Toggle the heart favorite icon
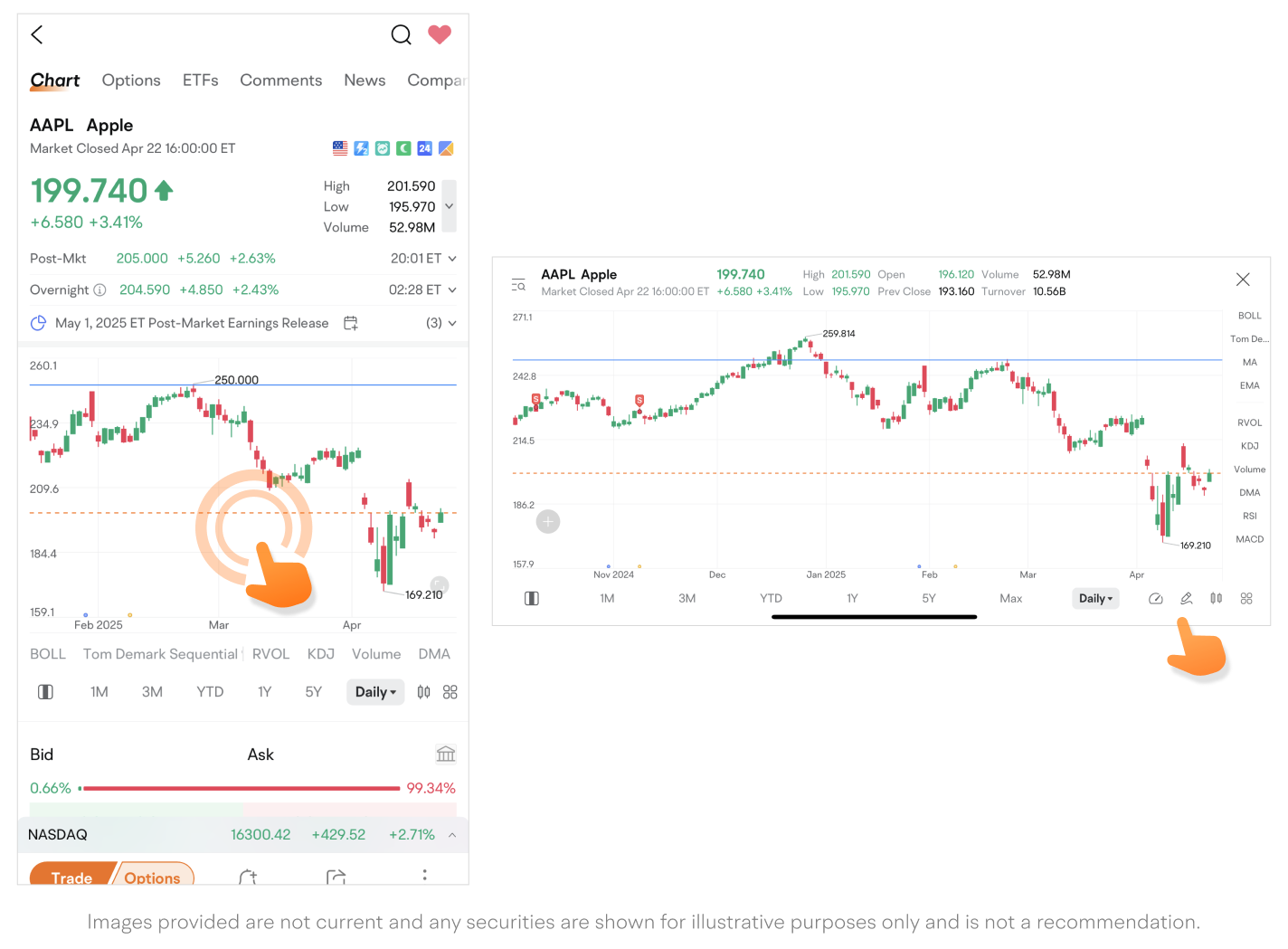Viewport: 1288px width, 949px height. (440, 34)
